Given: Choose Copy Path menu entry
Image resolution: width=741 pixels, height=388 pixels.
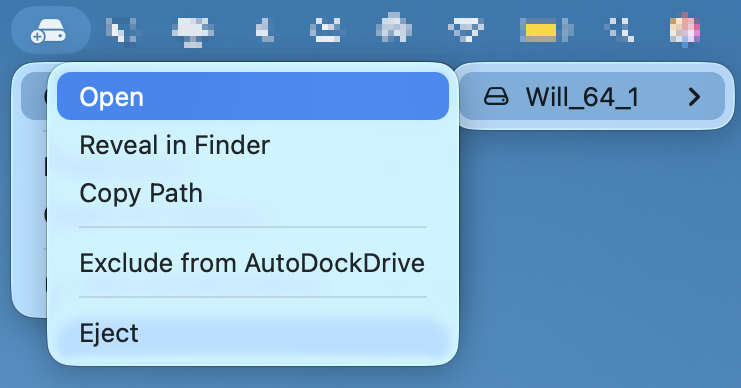Looking at the screenshot, I should [253, 193].
